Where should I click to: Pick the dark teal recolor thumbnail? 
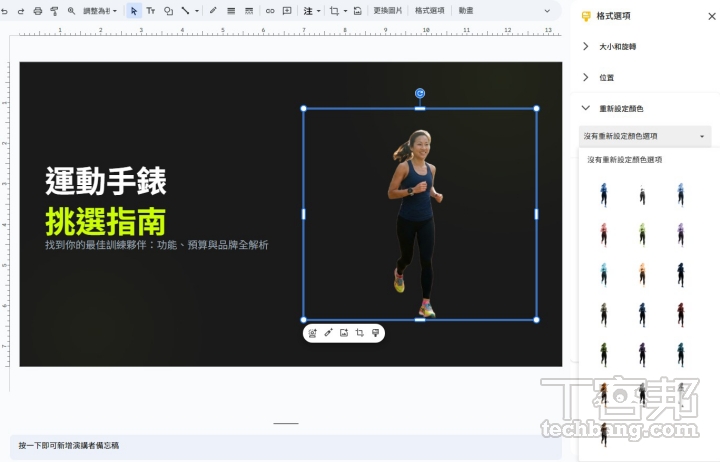pos(681,355)
